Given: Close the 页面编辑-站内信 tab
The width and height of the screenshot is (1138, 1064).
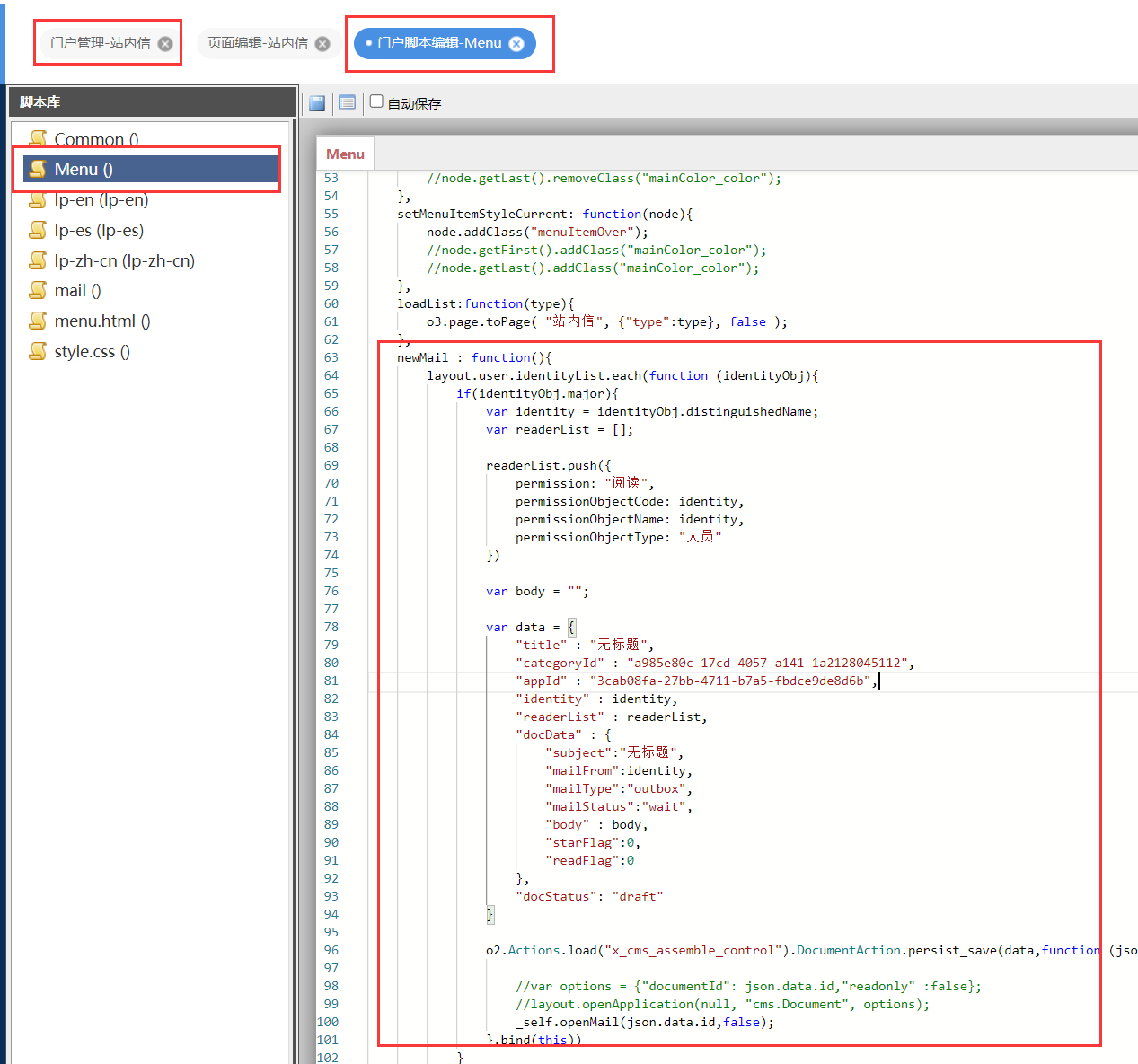Looking at the screenshot, I should (x=322, y=44).
